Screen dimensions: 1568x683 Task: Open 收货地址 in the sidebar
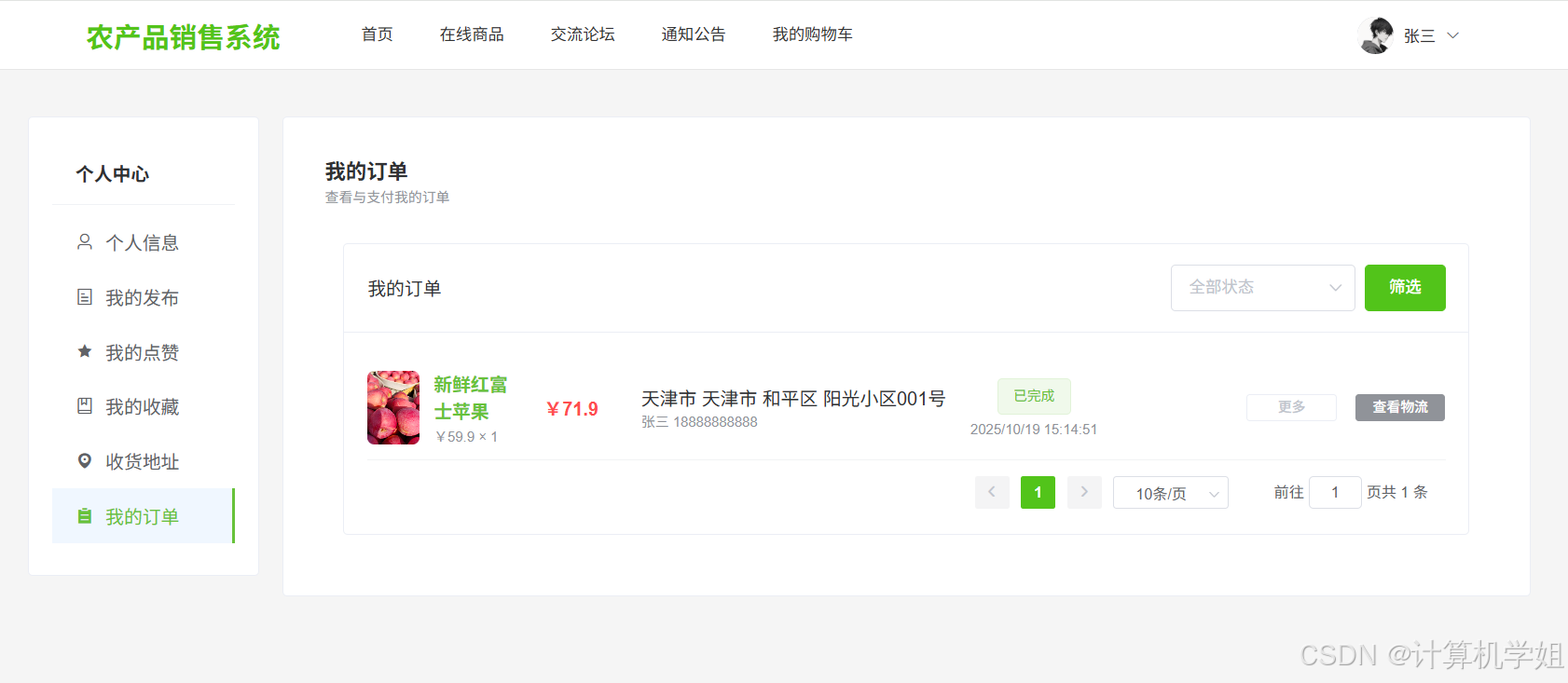143,461
